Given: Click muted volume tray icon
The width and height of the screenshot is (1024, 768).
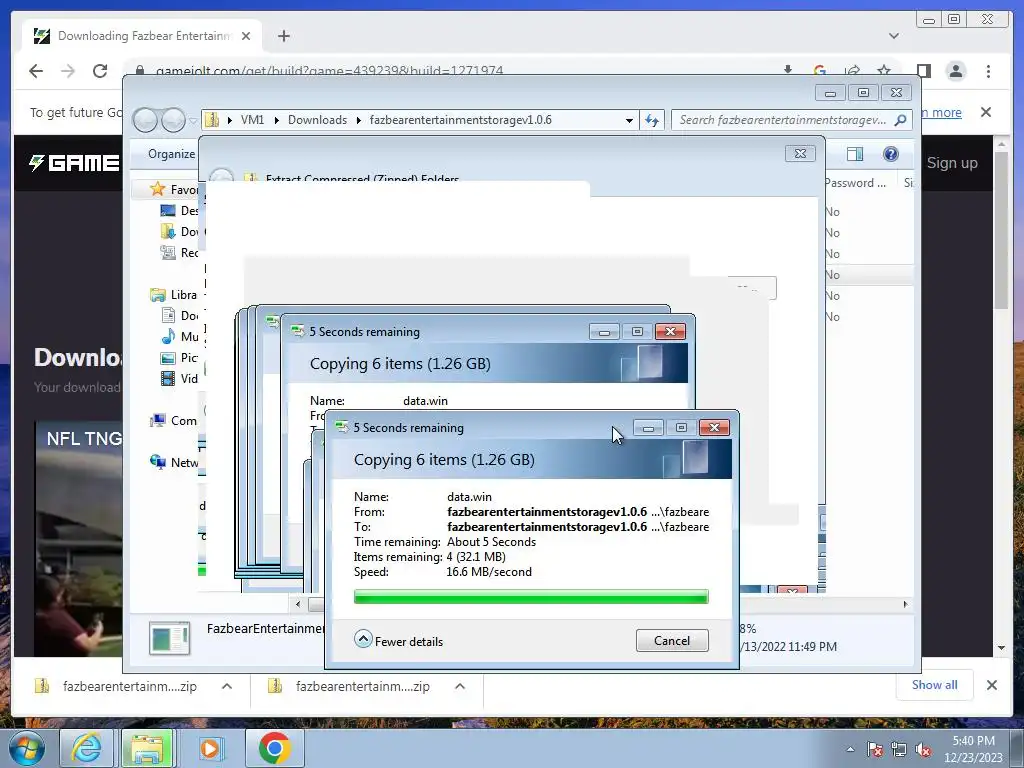Looking at the screenshot, I should (x=923, y=749).
